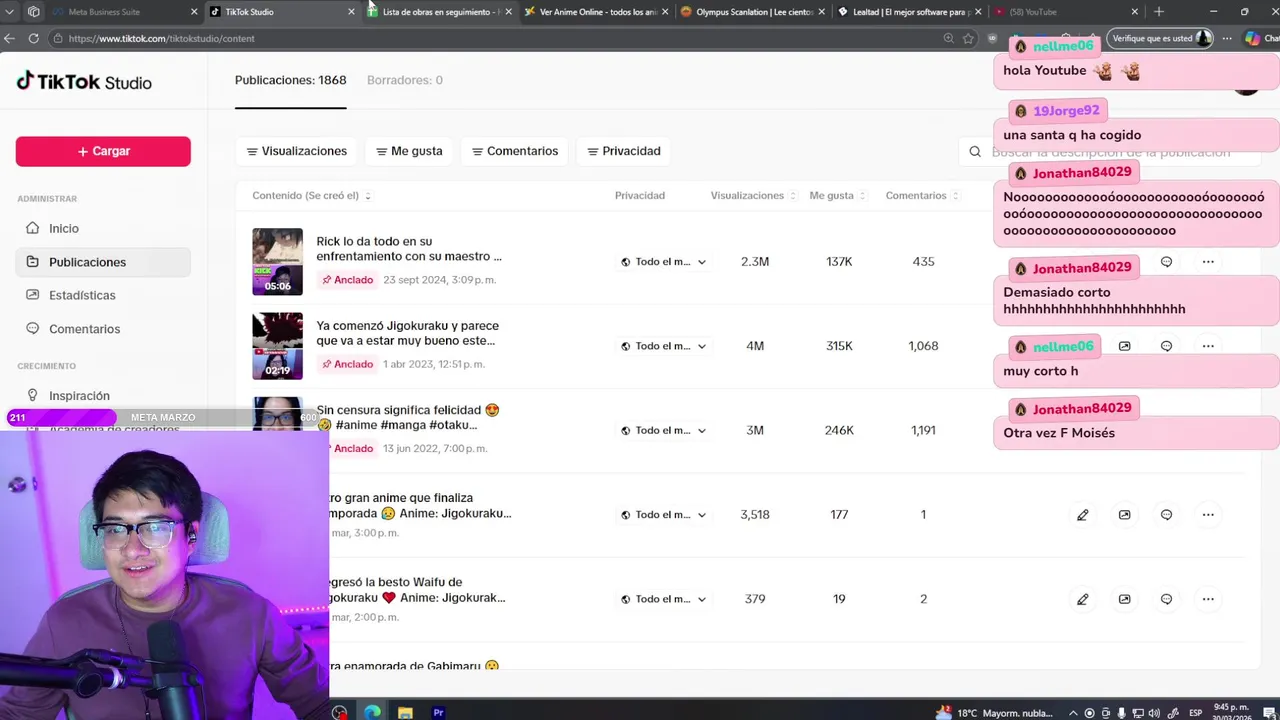Edit the video with 379 views

(x=1082, y=599)
